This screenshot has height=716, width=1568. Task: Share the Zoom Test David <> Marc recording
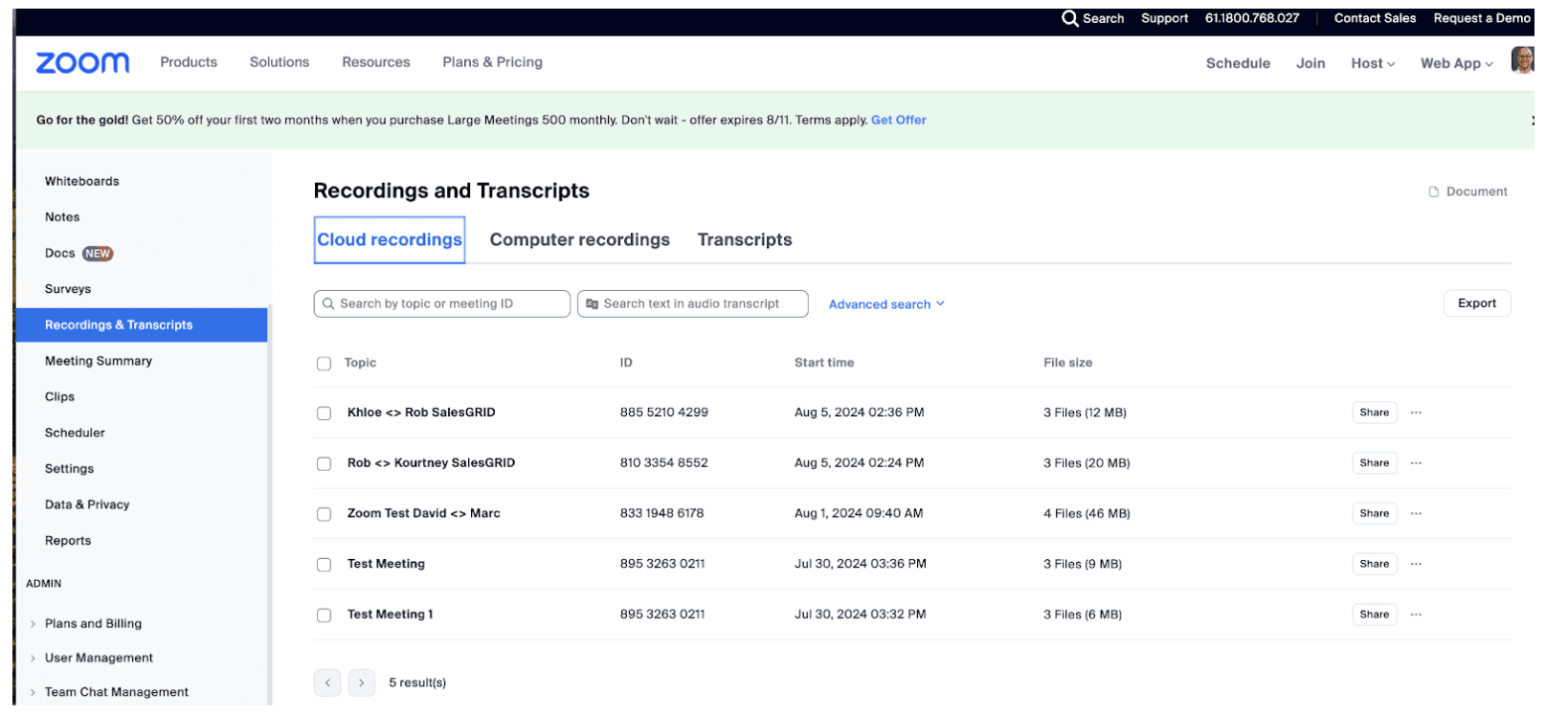pyautogui.click(x=1375, y=514)
